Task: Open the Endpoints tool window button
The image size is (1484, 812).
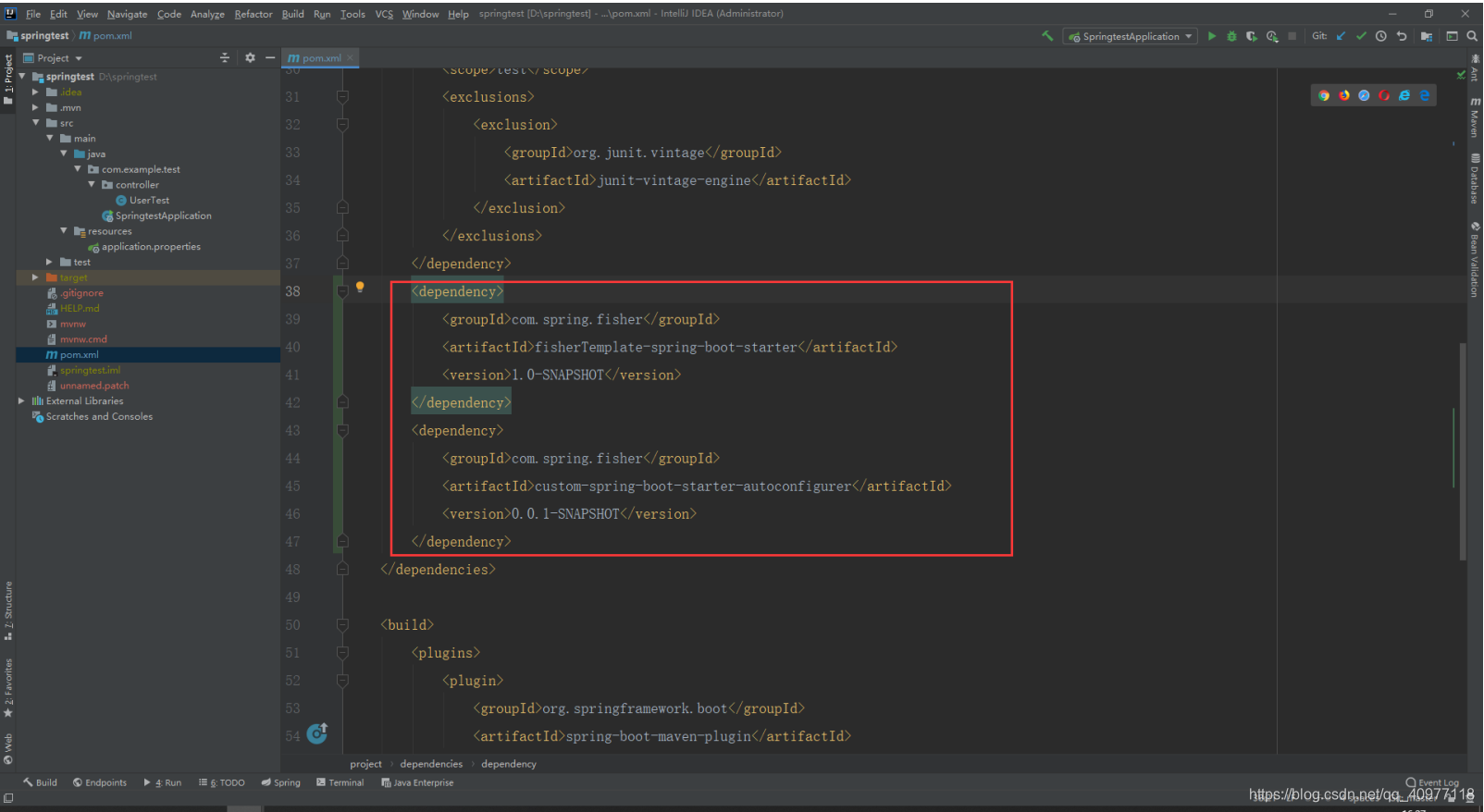Action: 100,782
